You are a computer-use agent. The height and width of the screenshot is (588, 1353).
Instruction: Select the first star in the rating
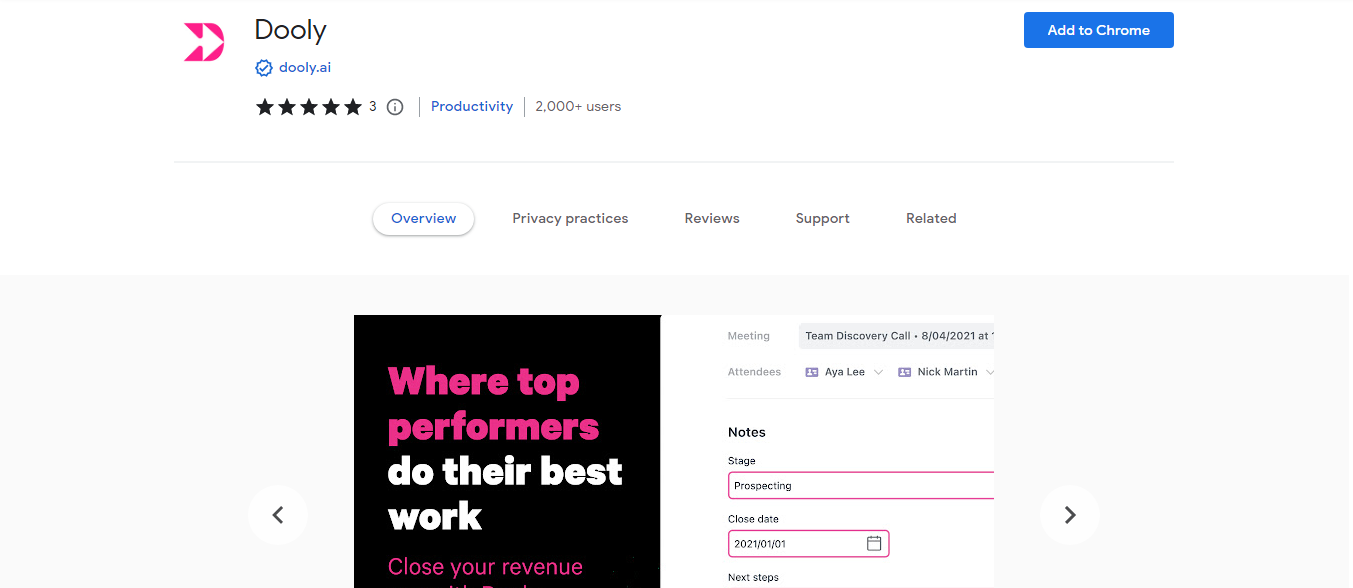tap(265, 106)
